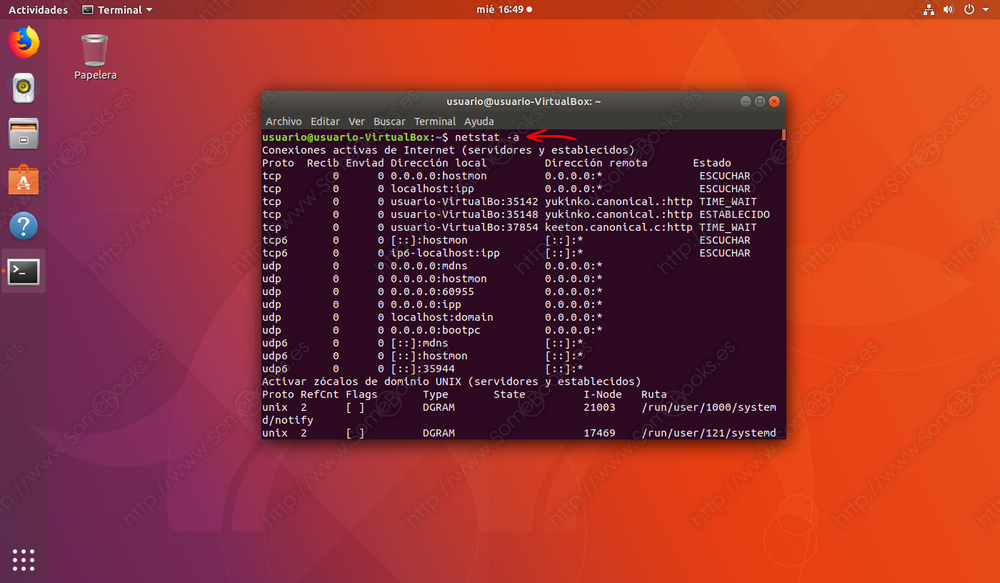Click I-Node value '17469'
Screen dimensions: 1000x583
tap(599, 433)
